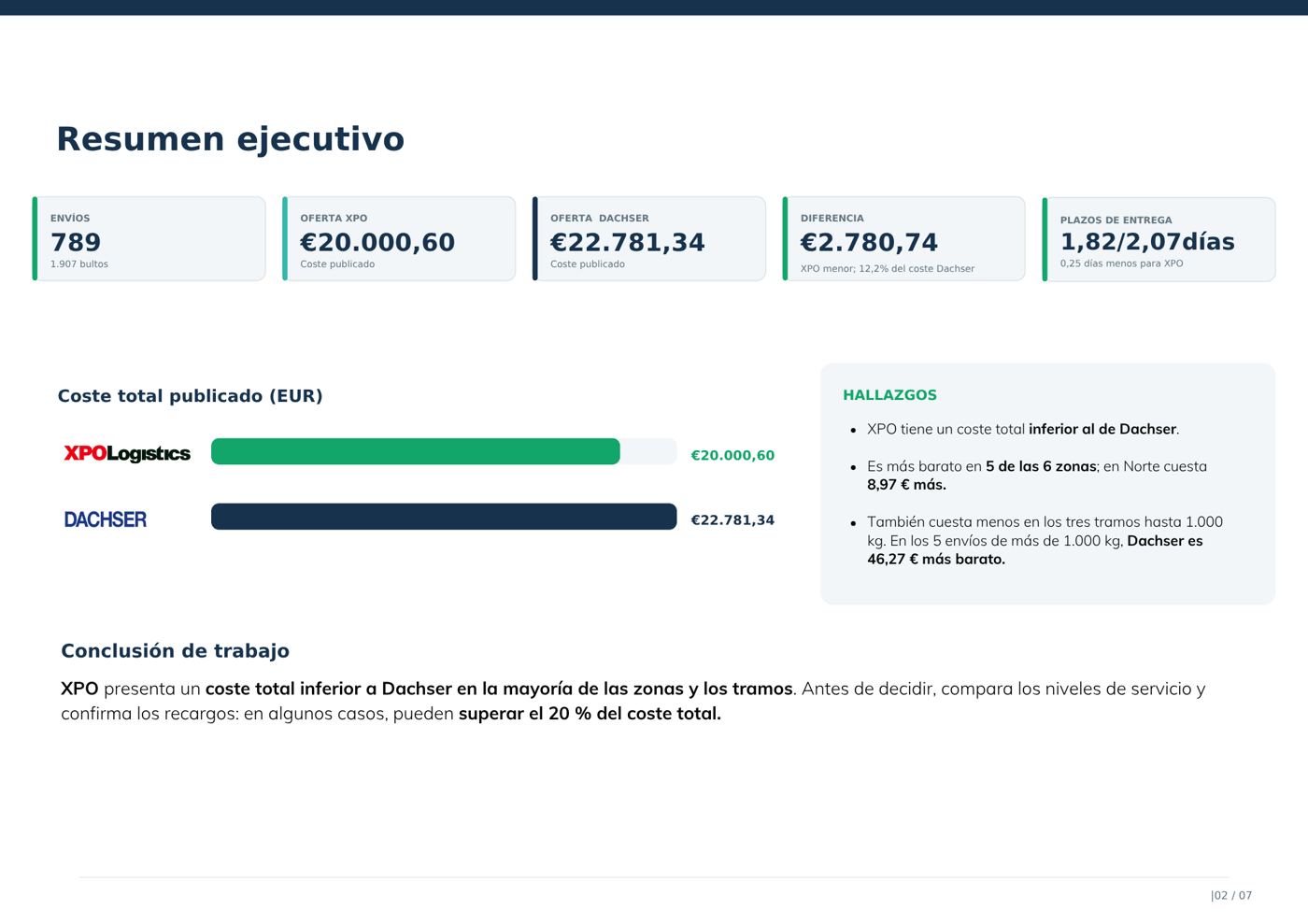
Task: Click the "OFERTA XPO" card label
Action: (334, 219)
